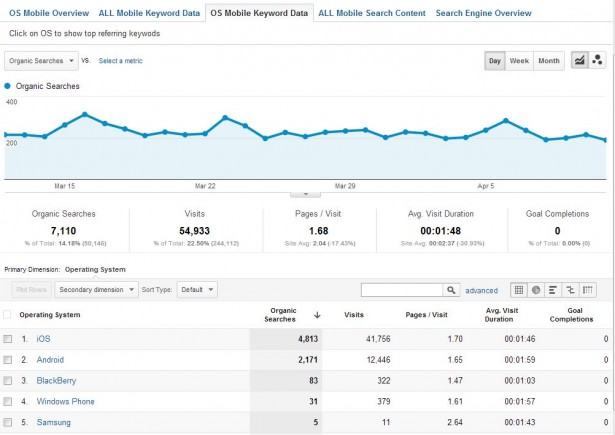Select the pie chart percentage view
Viewport: 615px width, 435px height.
[x=536, y=290]
